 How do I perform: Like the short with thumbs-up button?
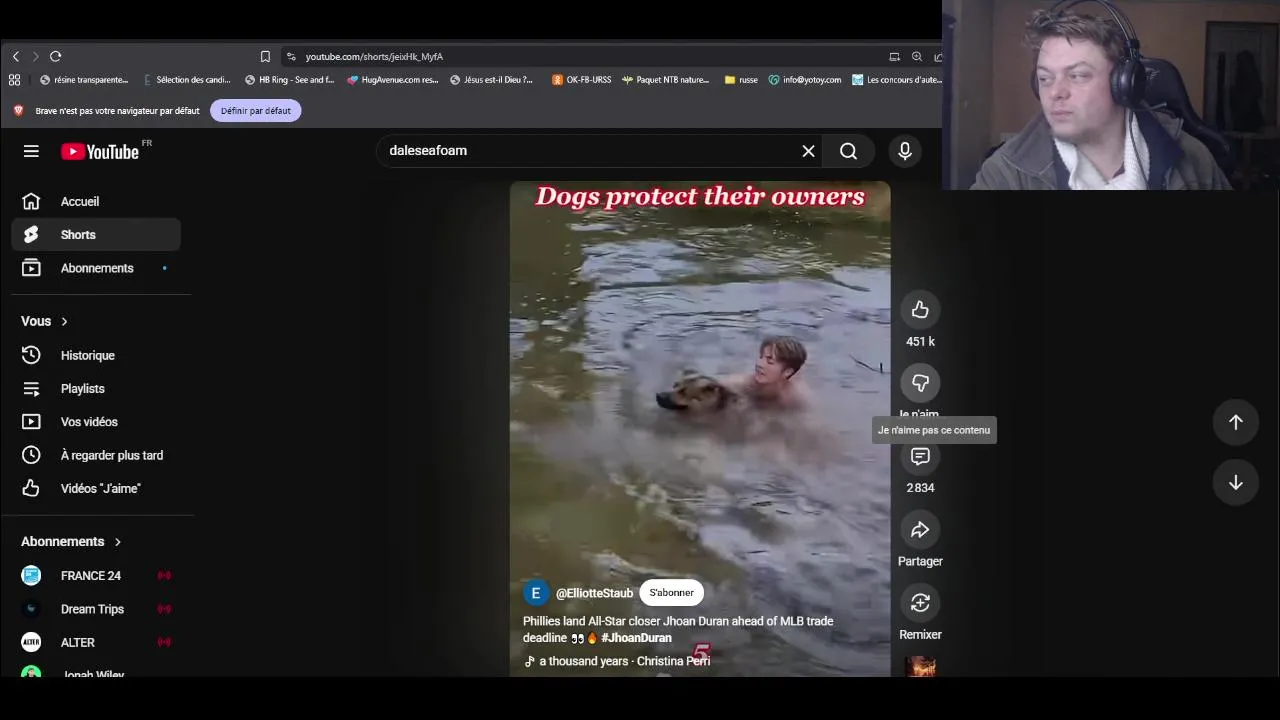click(x=920, y=310)
